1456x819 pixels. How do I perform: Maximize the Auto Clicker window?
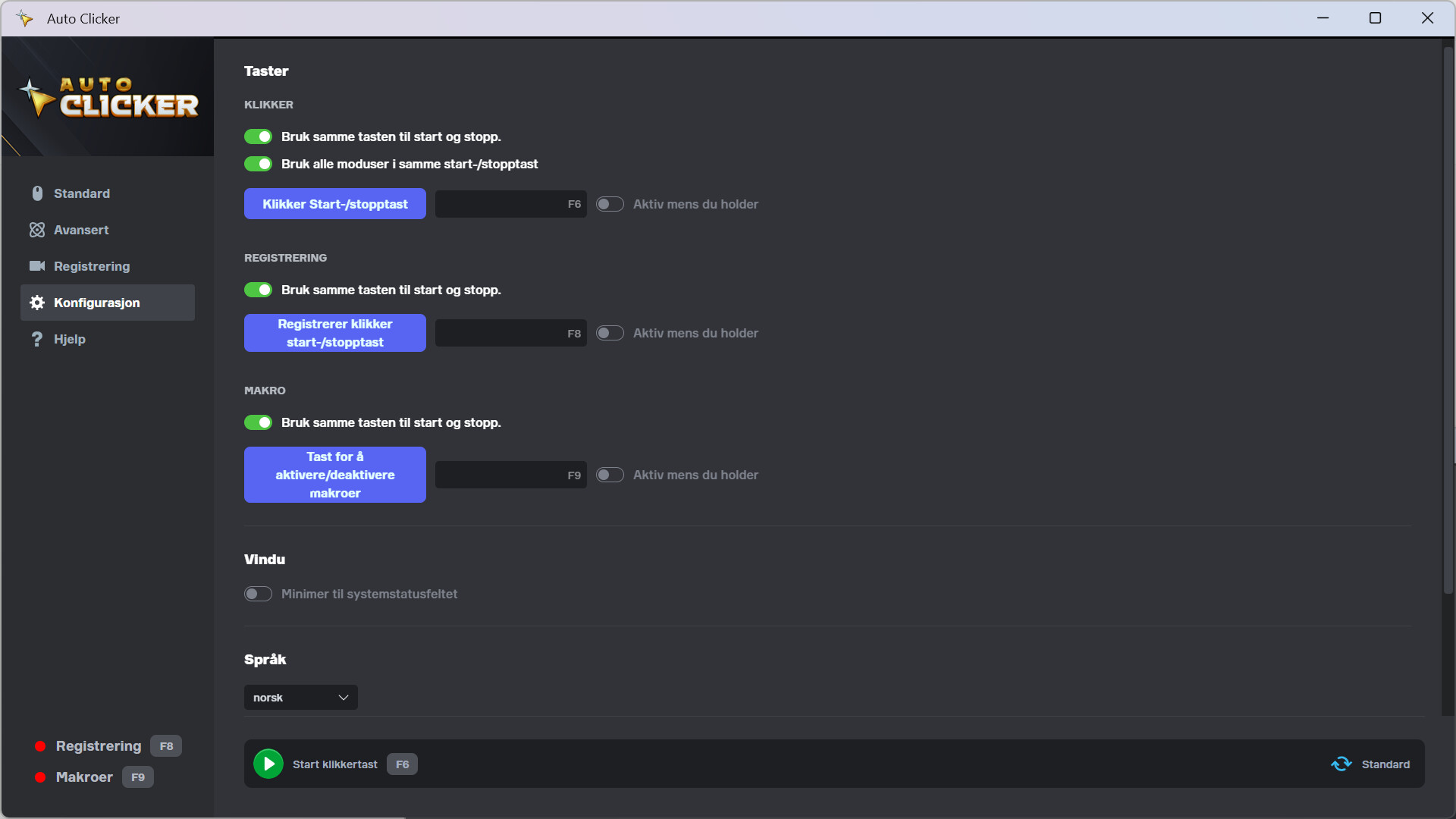click(x=1375, y=18)
